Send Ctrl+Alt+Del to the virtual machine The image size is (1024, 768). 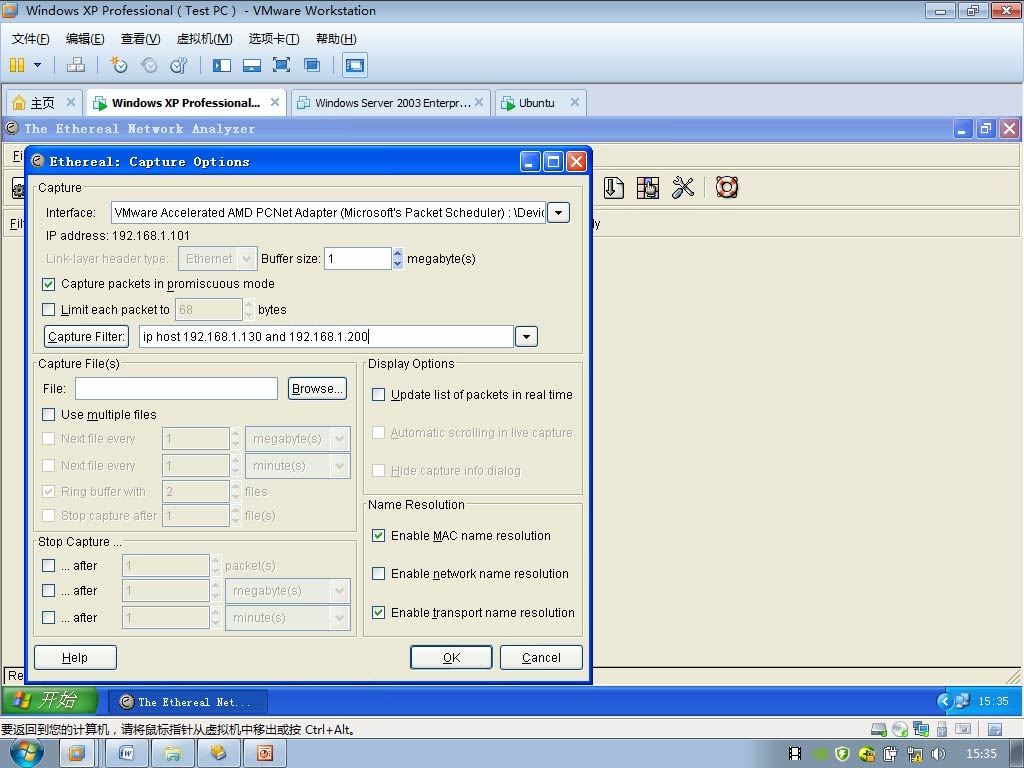tap(76, 65)
